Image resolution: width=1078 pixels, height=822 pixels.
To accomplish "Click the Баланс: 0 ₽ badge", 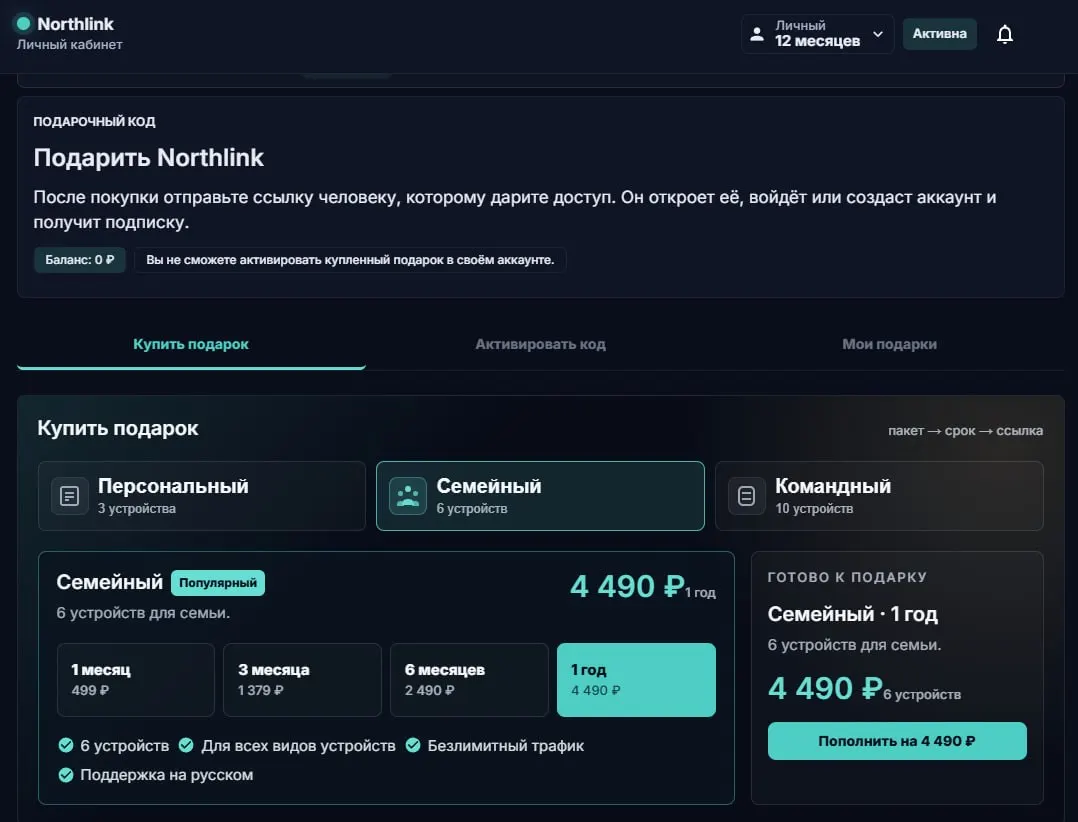I will [80, 260].
